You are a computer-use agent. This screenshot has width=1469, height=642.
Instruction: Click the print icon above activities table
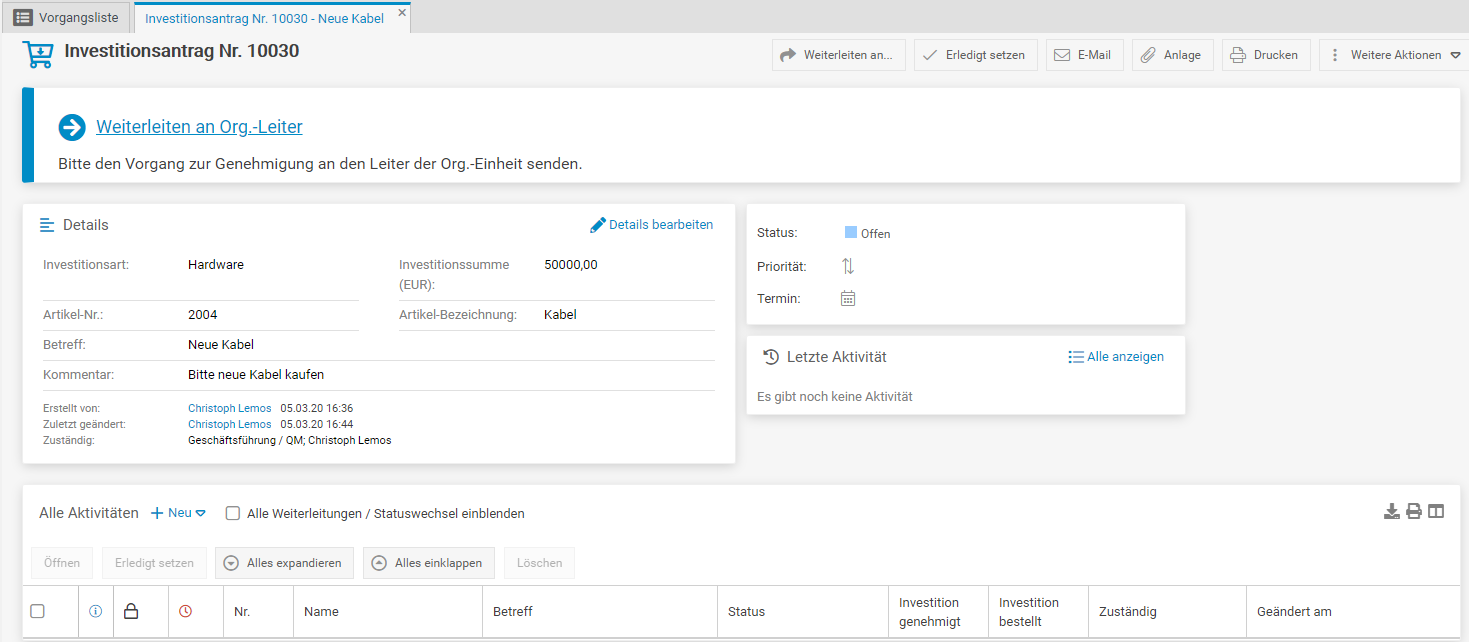tap(1414, 512)
